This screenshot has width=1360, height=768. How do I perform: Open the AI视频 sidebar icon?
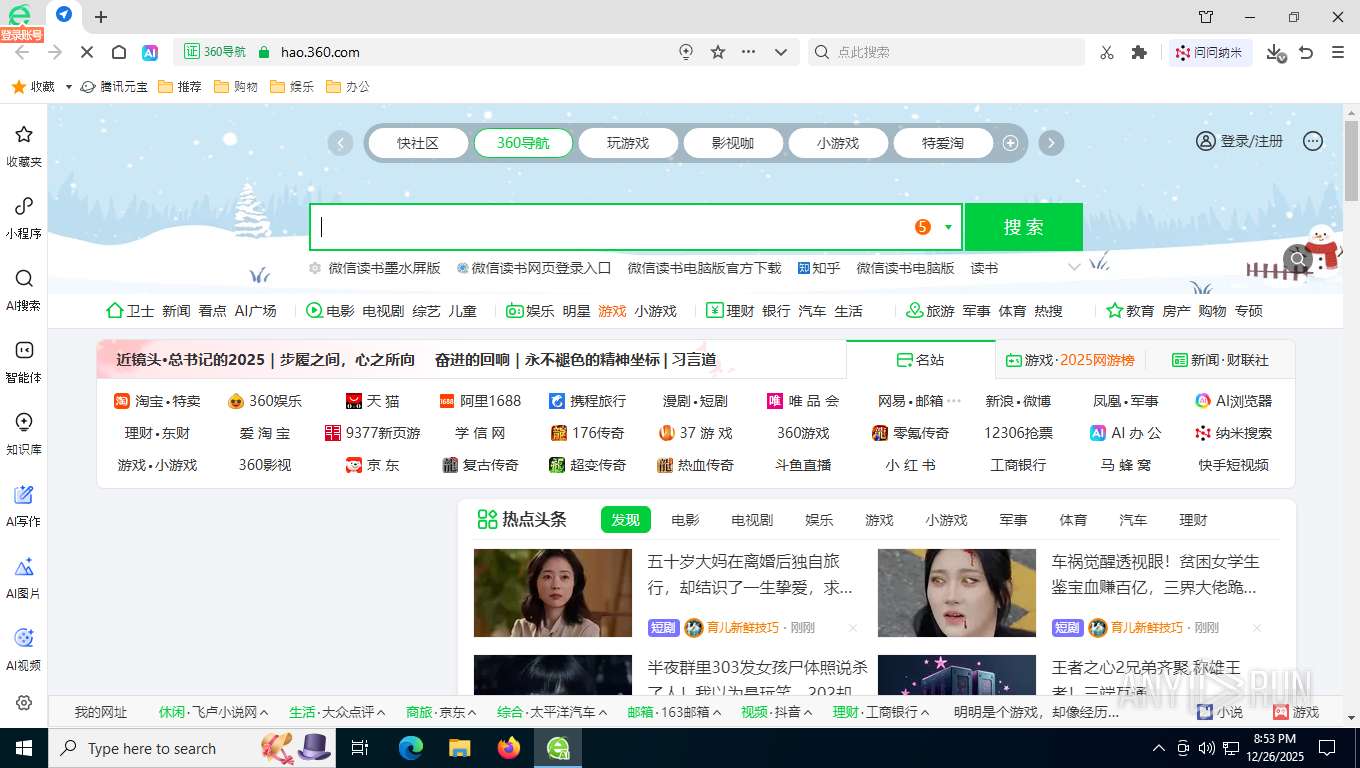coord(24,649)
